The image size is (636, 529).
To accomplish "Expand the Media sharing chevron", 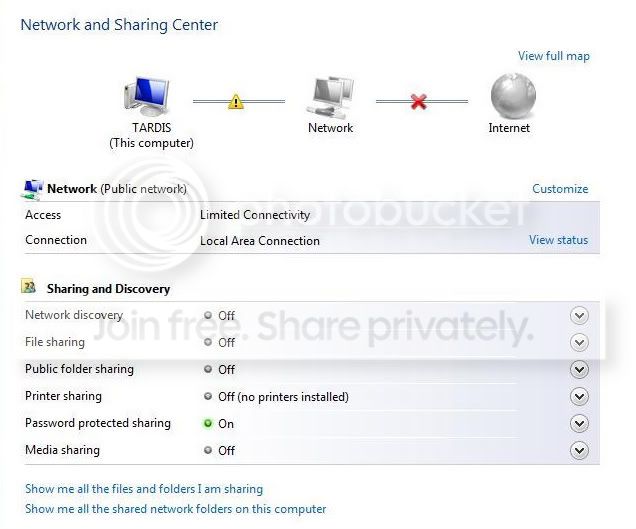I will point(579,450).
